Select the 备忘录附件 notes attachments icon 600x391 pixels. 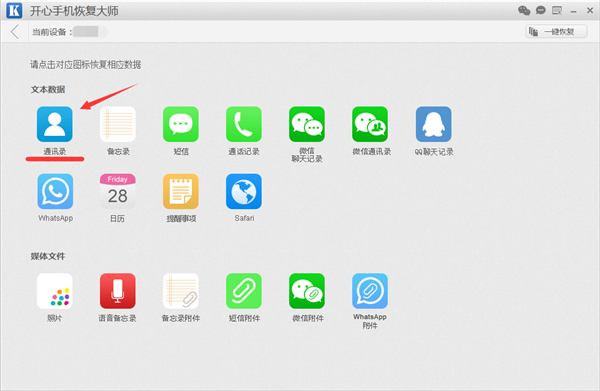pos(181,291)
